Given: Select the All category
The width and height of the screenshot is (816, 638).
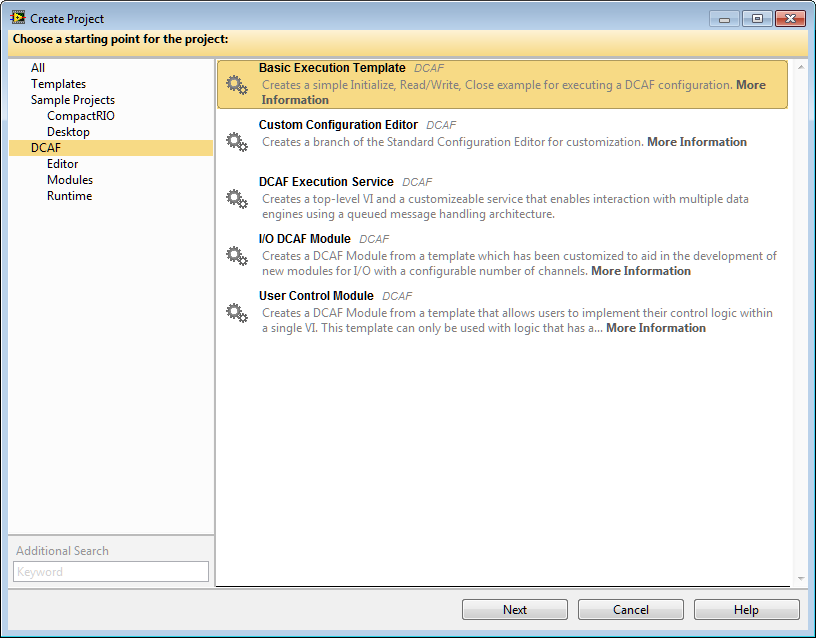Looking at the screenshot, I should (38, 68).
